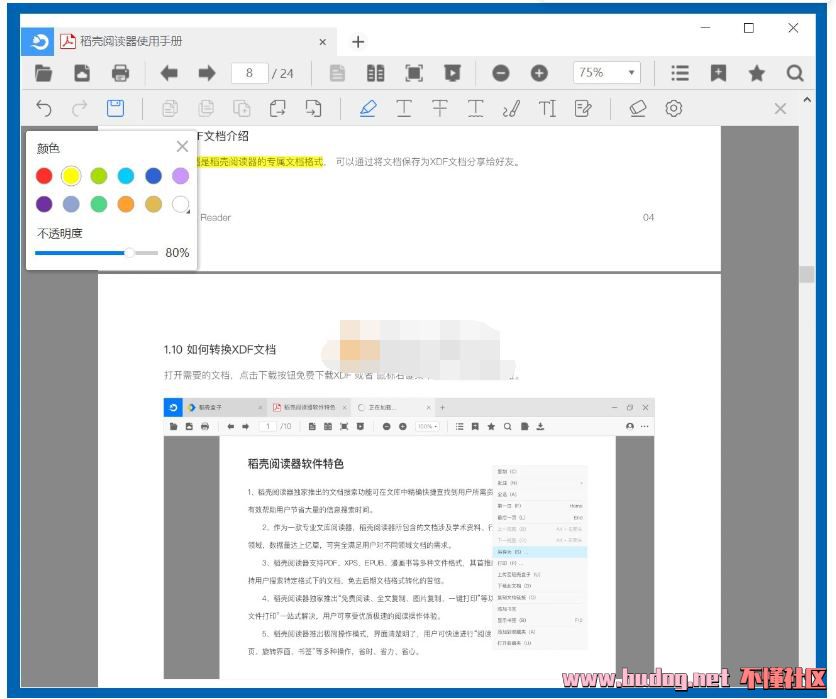Click the opacity slider handle
This screenshot has width=836, height=699.
pos(129,253)
